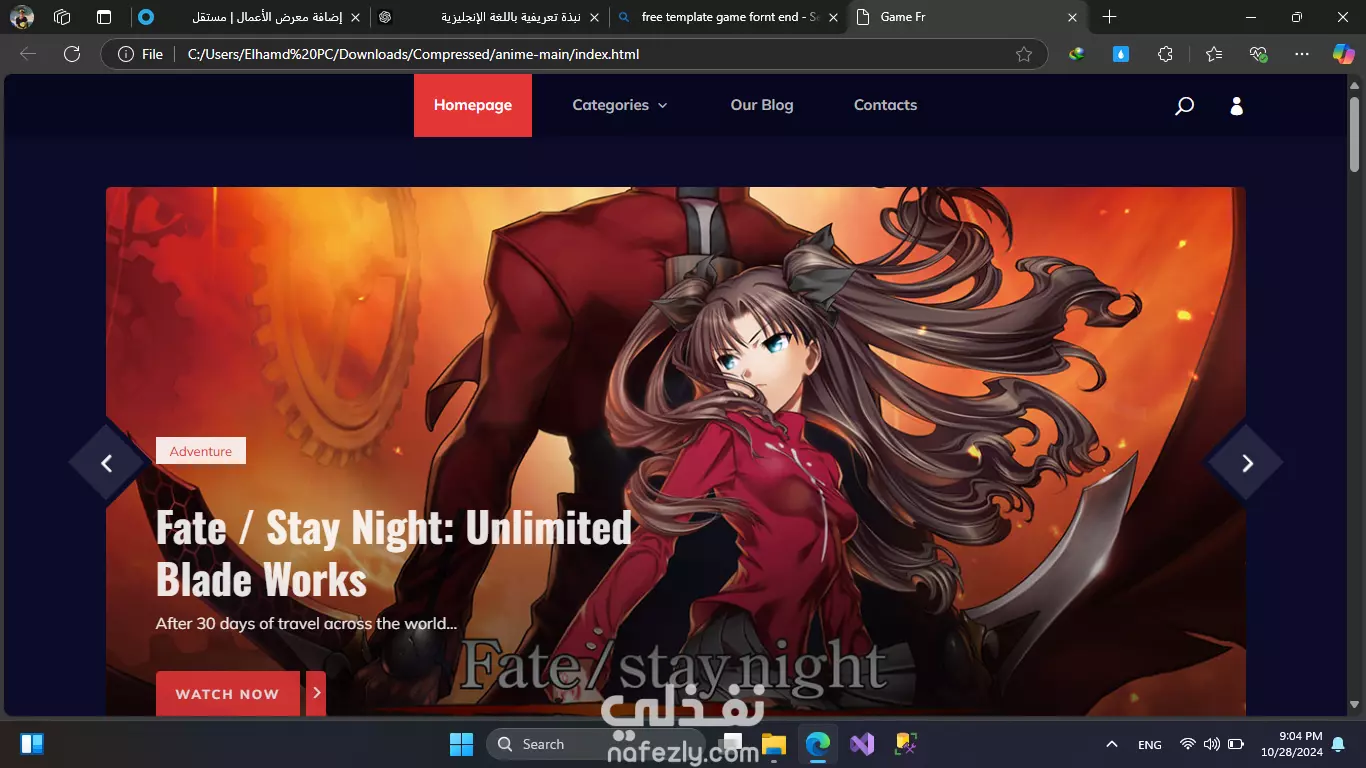Open the Snipping tool taskbar icon
Viewport: 1366px width, 768px height.
click(906, 744)
